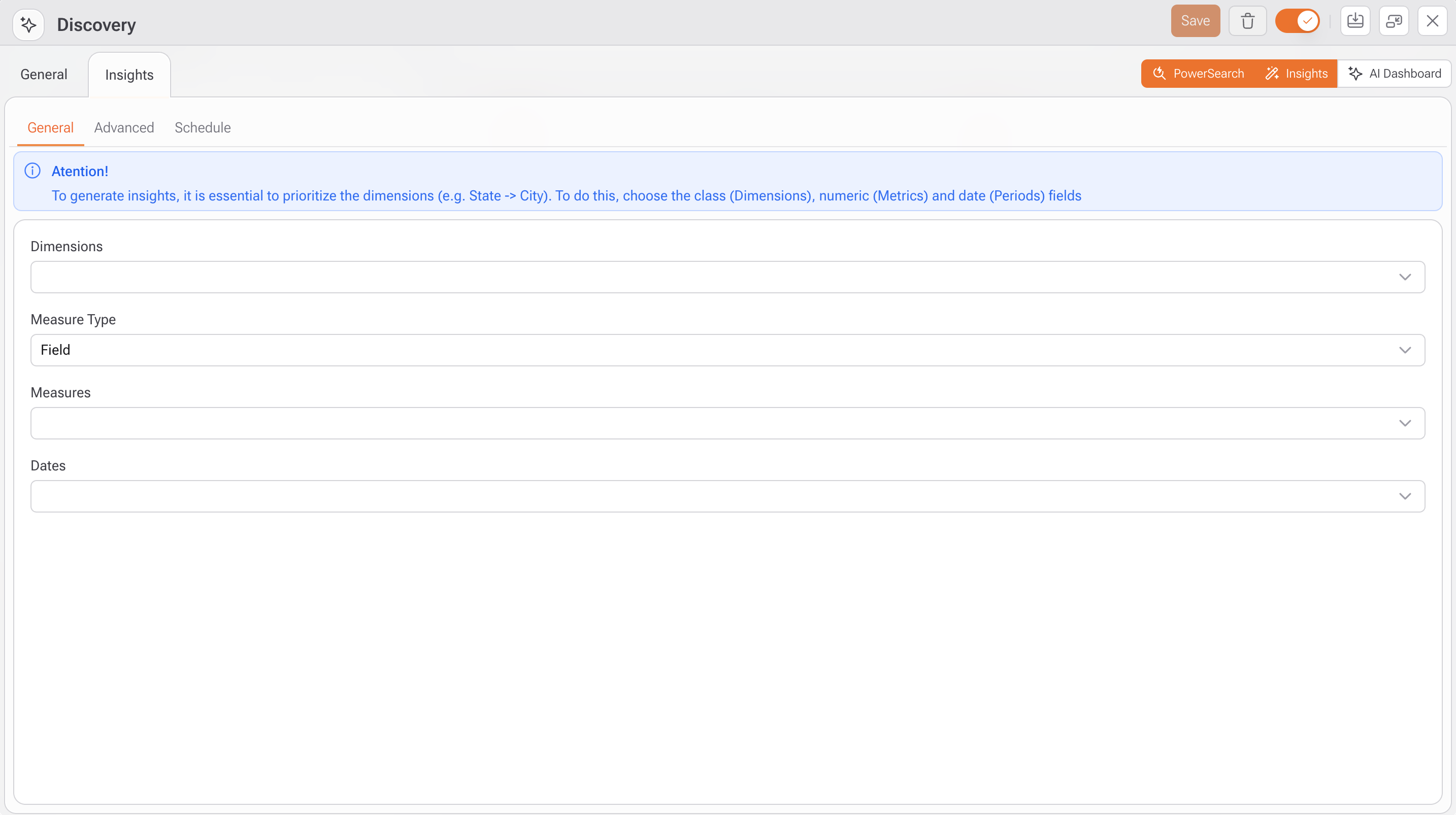Open the Advanced sub-tab
Viewport: 1456px width, 815px height.
point(124,128)
